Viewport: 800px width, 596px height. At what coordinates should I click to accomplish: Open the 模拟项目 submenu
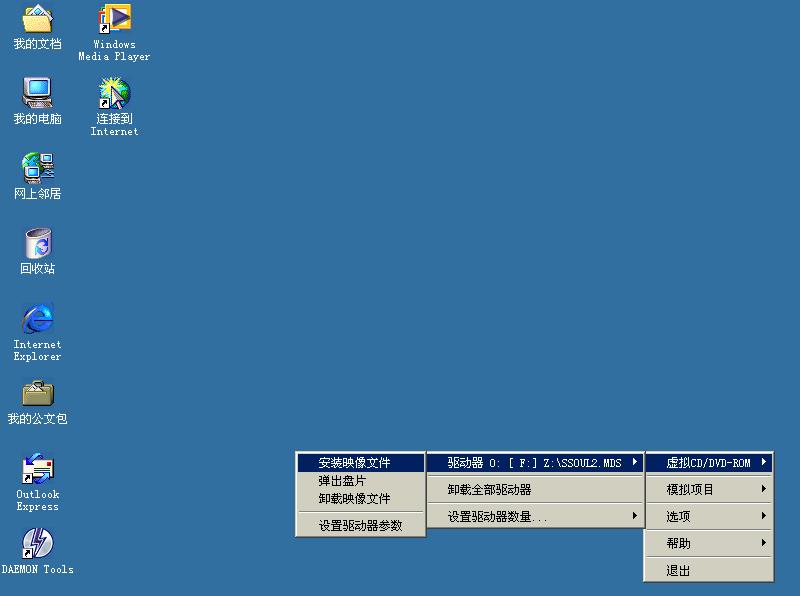(709, 490)
